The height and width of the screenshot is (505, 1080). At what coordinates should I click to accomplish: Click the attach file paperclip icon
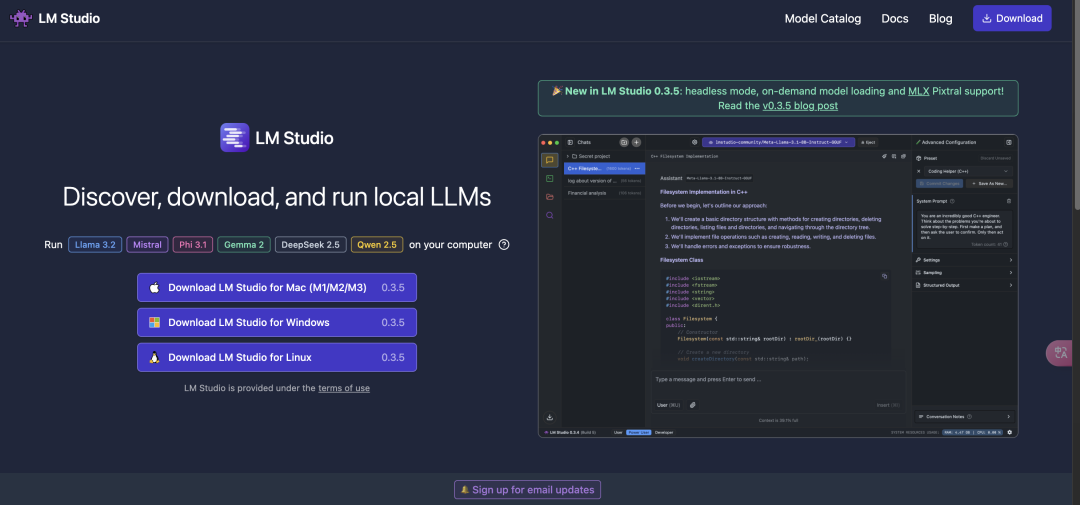coord(693,405)
